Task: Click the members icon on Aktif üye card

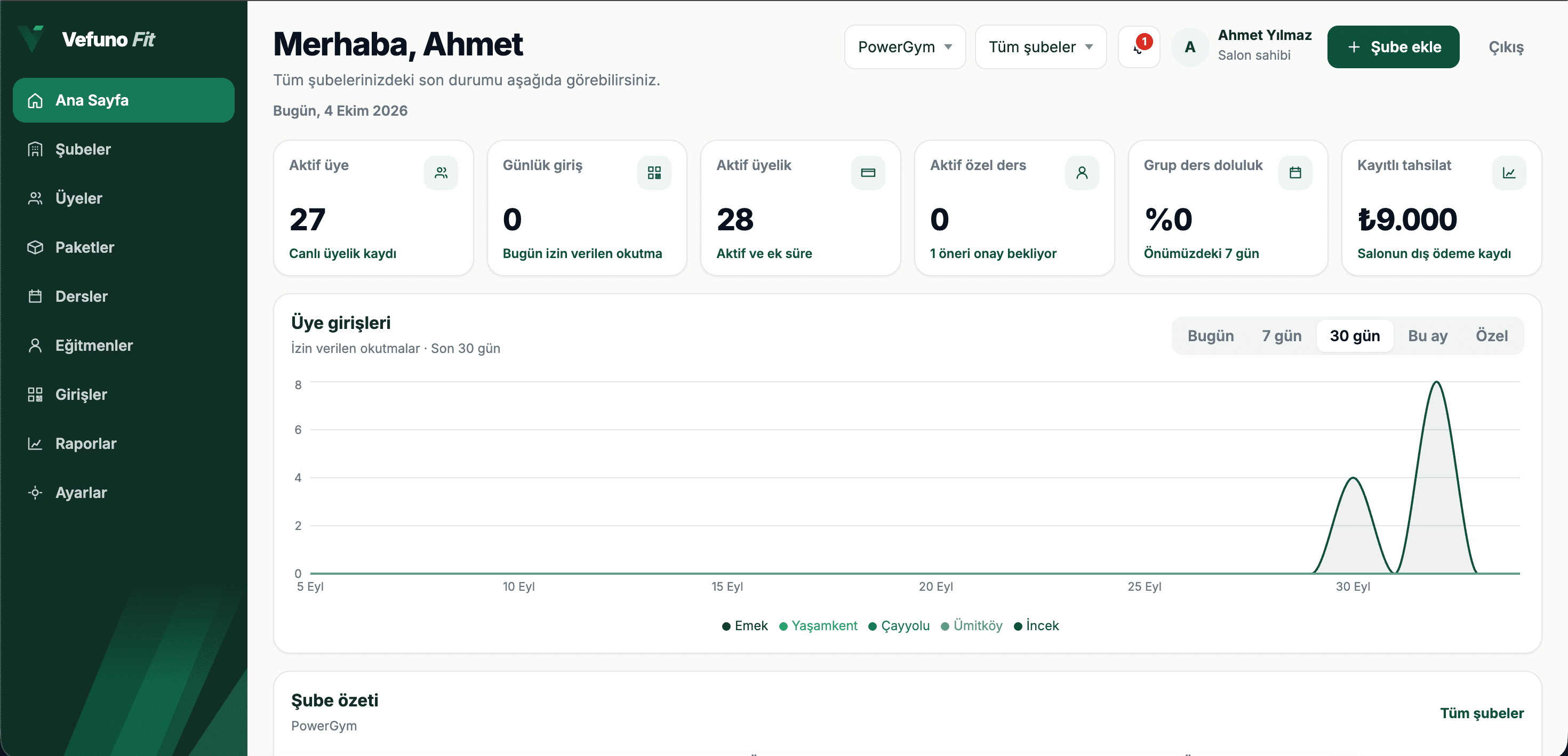Action: click(441, 173)
